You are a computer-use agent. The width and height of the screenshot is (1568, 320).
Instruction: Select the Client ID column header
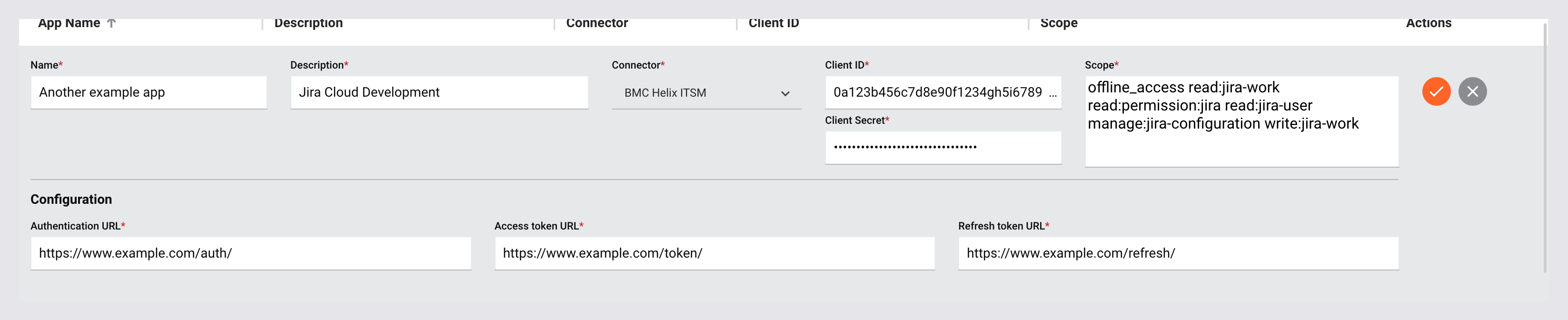(774, 23)
